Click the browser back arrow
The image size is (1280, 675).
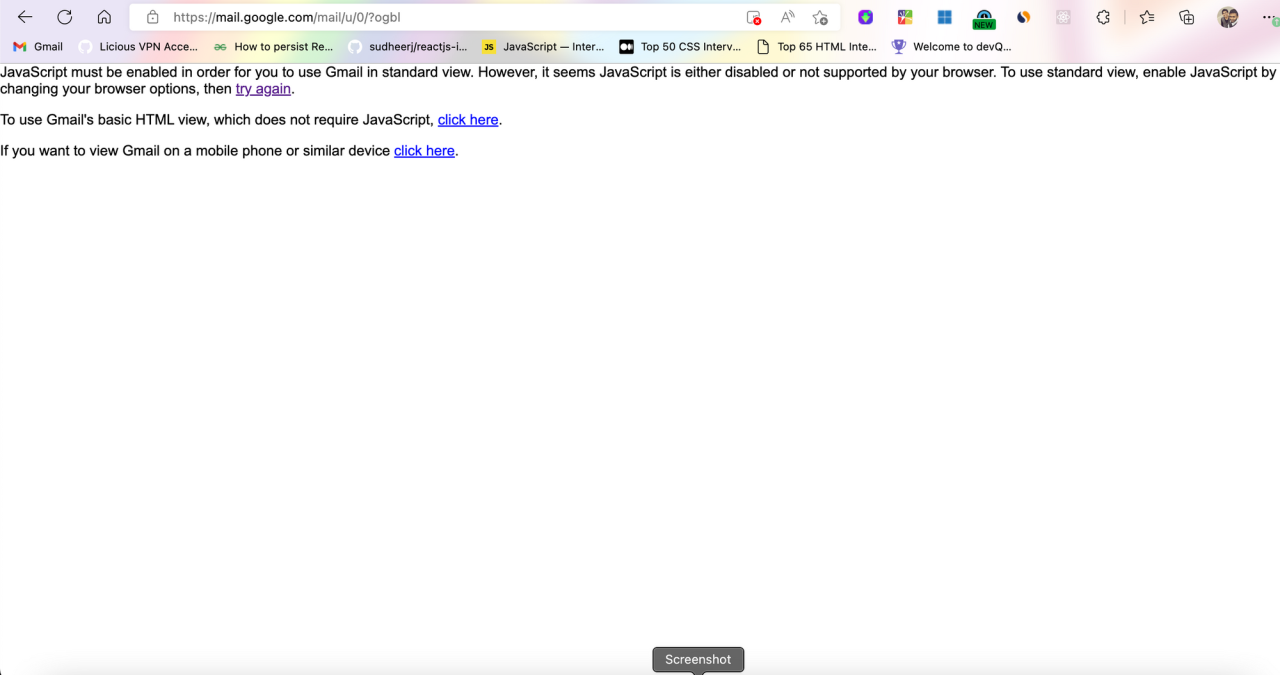click(25, 17)
